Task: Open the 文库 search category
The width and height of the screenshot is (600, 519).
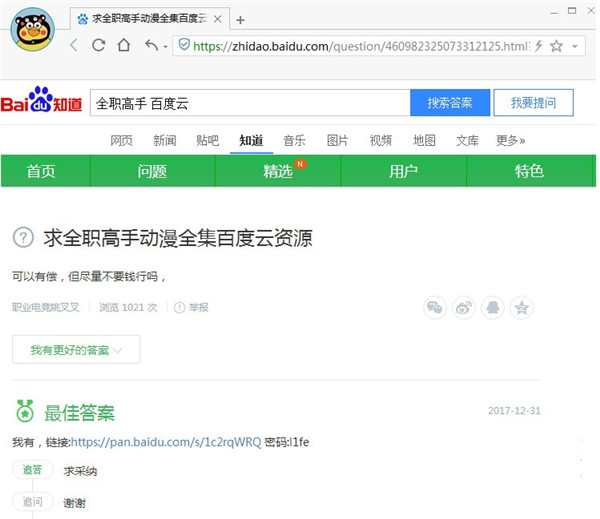Action: coord(467,140)
